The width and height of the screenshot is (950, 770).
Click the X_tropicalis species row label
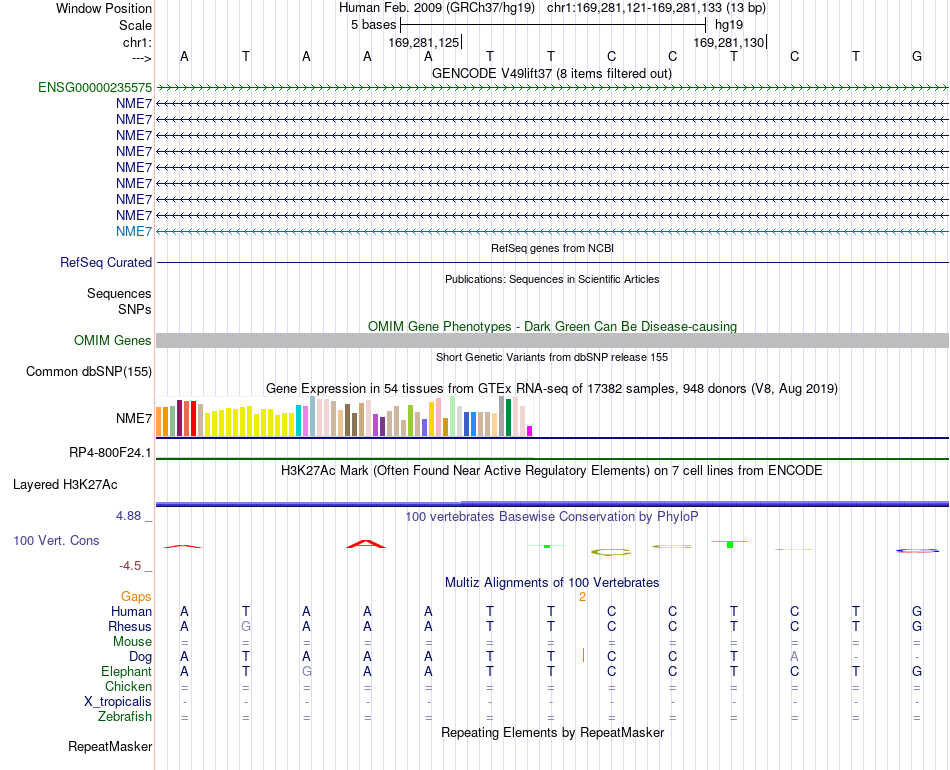click(x=118, y=702)
